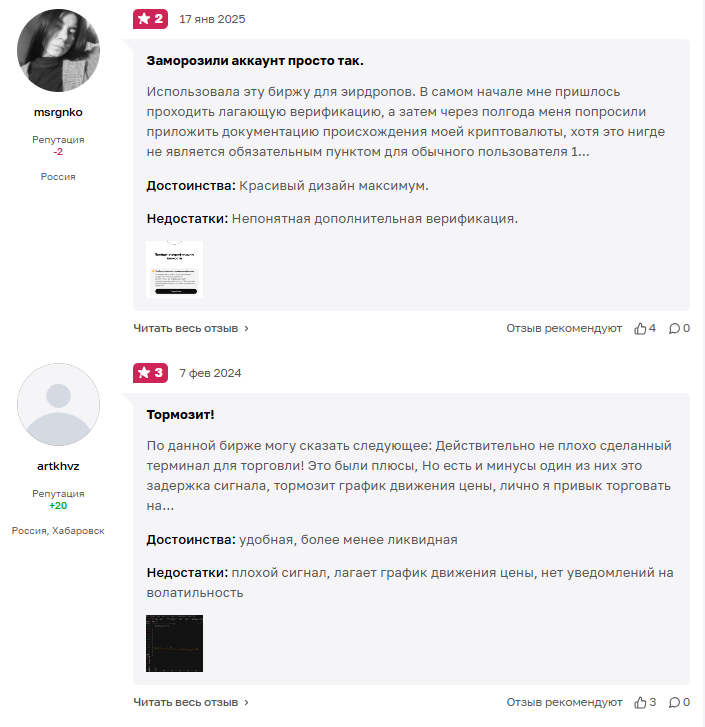Click the 3-star rating badge
705x727 pixels.
pyautogui.click(x=151, y=373)
